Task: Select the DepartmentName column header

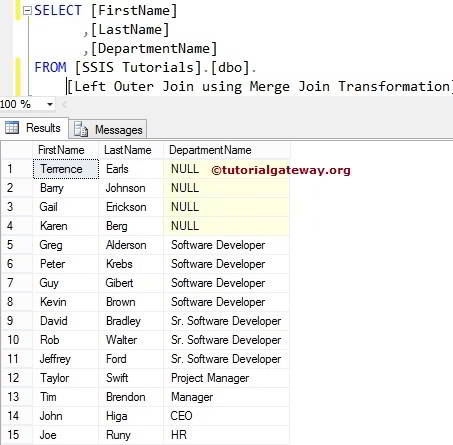Action: tap(227, 150)
